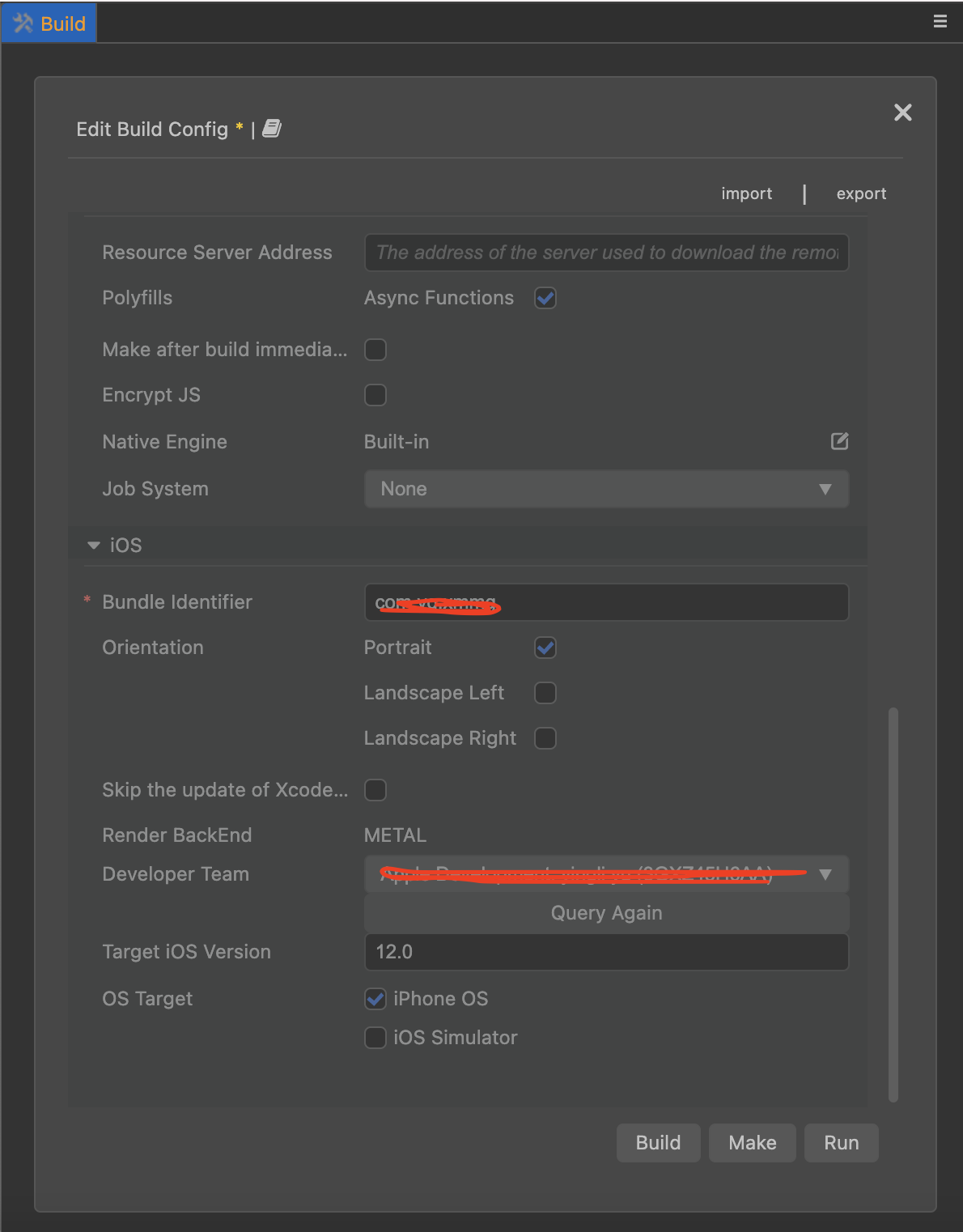Open the Build panel hamburger menu
The width and height of the screenshot is (963, 1232).
point(940,22)
